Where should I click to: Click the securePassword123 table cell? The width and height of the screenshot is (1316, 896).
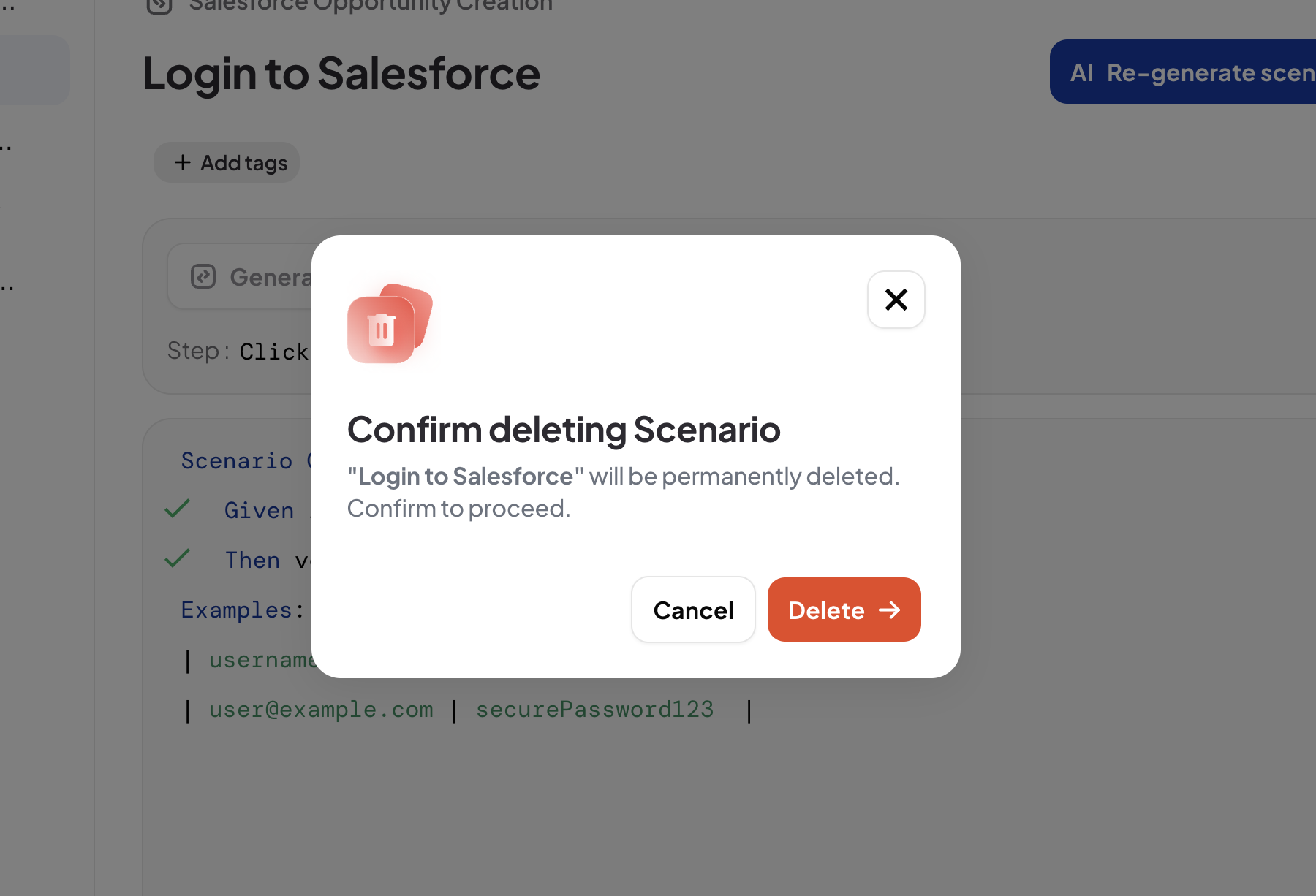pyautogui.click(x=594, y=710)
